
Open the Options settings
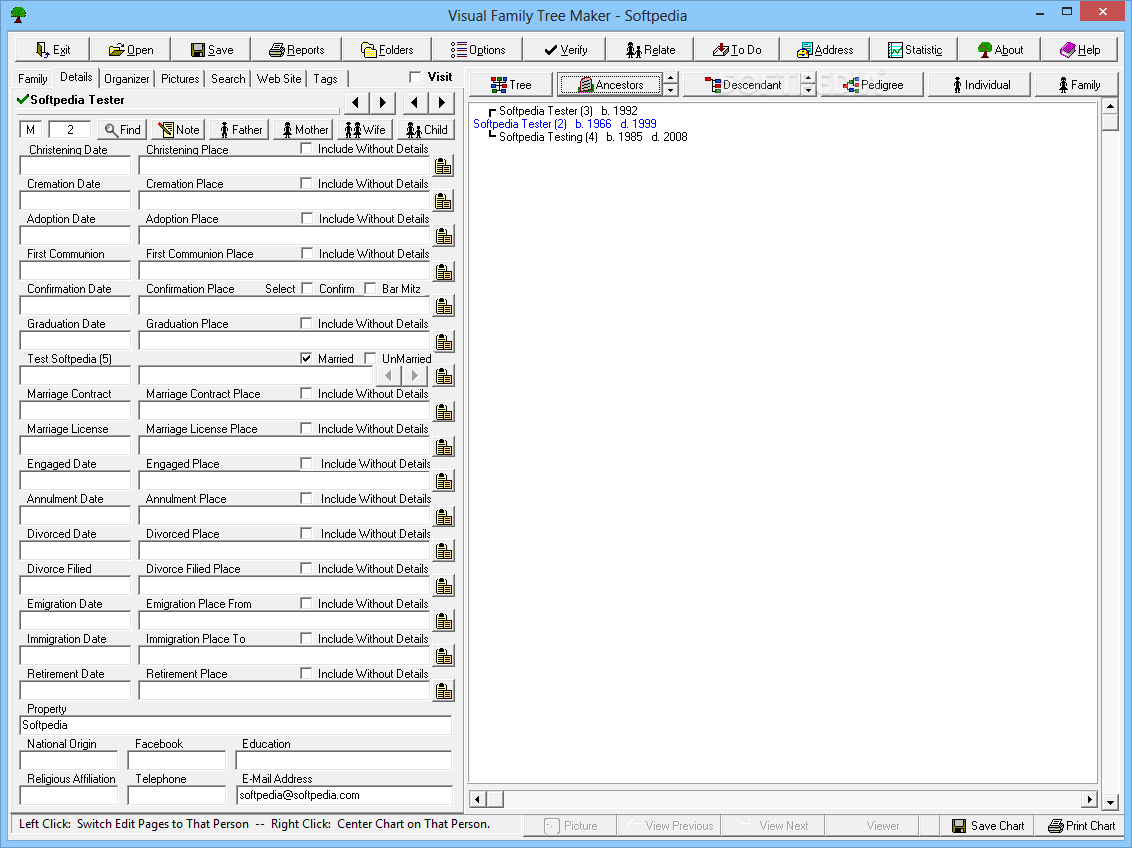pyautogui.click(x=478, y=50)
